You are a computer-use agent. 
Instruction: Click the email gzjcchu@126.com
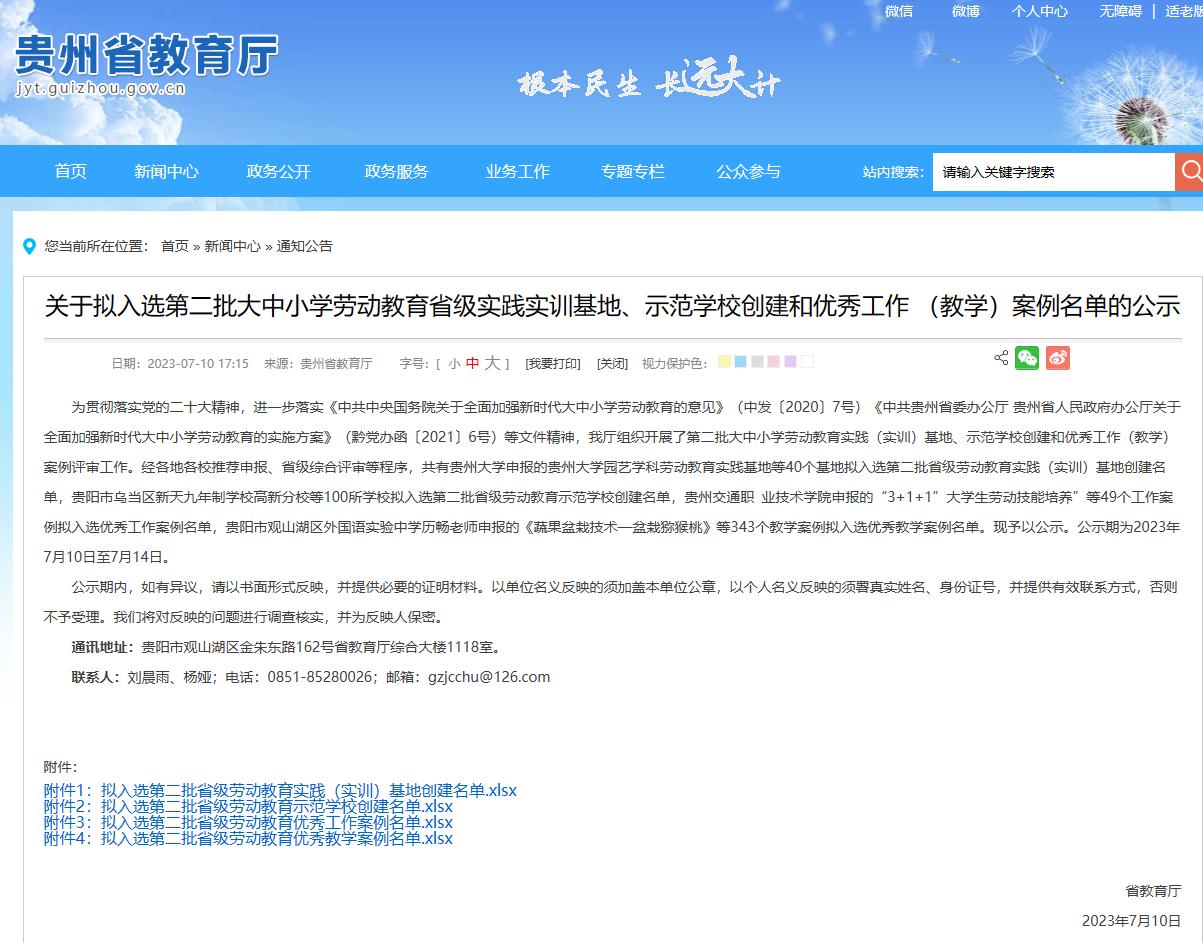pyautogui.click(x=489, y=677)
